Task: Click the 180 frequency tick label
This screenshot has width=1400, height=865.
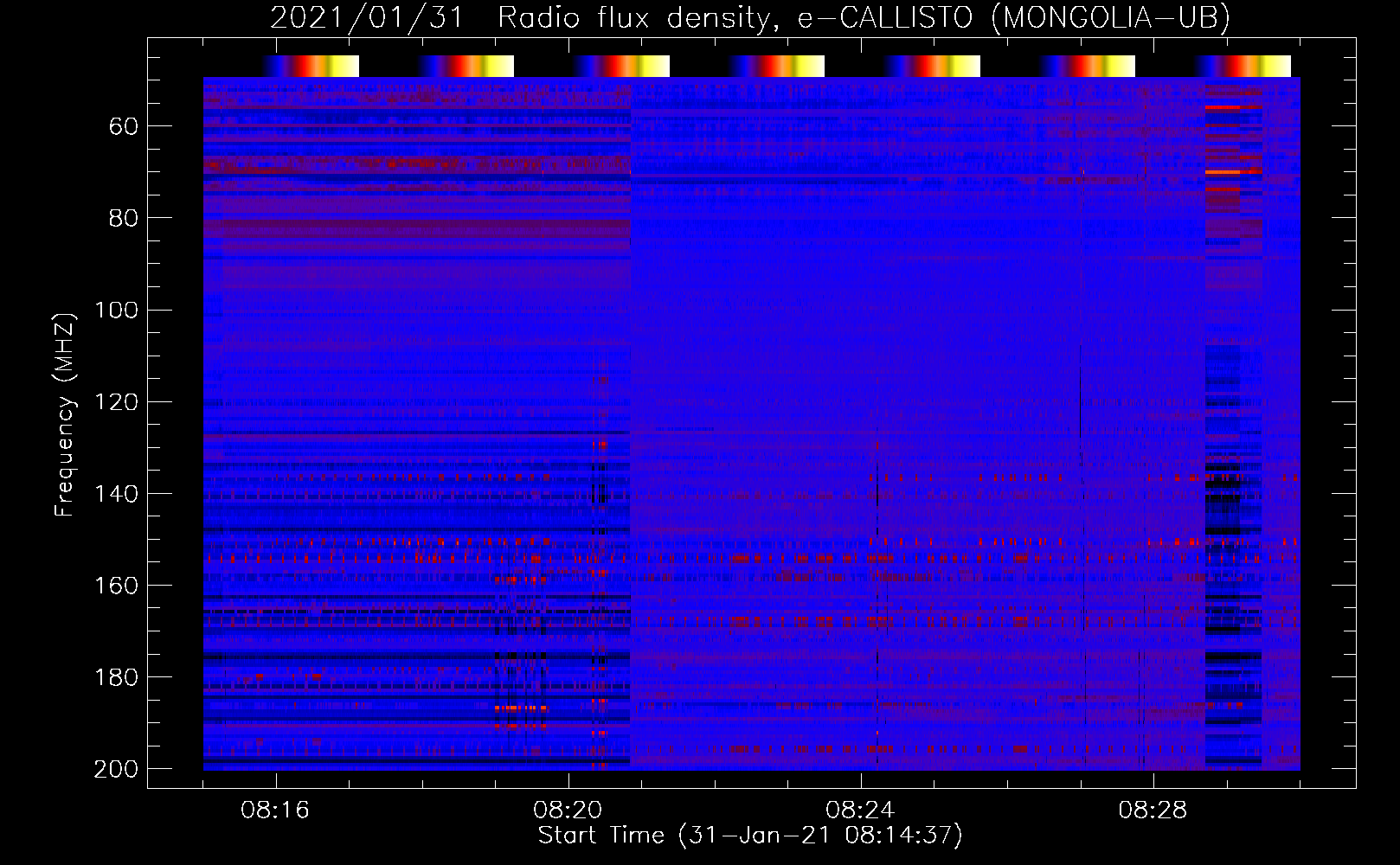Action: (116, 677)
